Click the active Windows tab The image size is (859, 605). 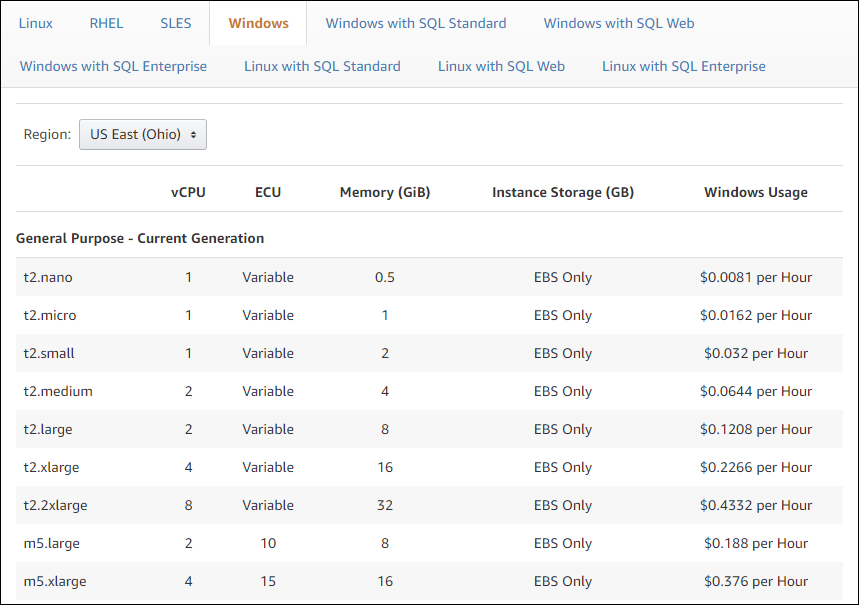(258, 23)
